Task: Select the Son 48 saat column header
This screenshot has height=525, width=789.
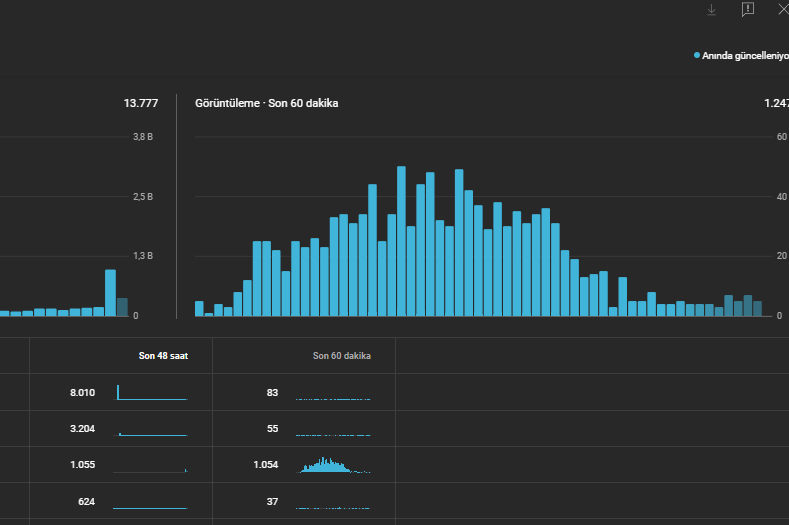Action: coord(163,356)
